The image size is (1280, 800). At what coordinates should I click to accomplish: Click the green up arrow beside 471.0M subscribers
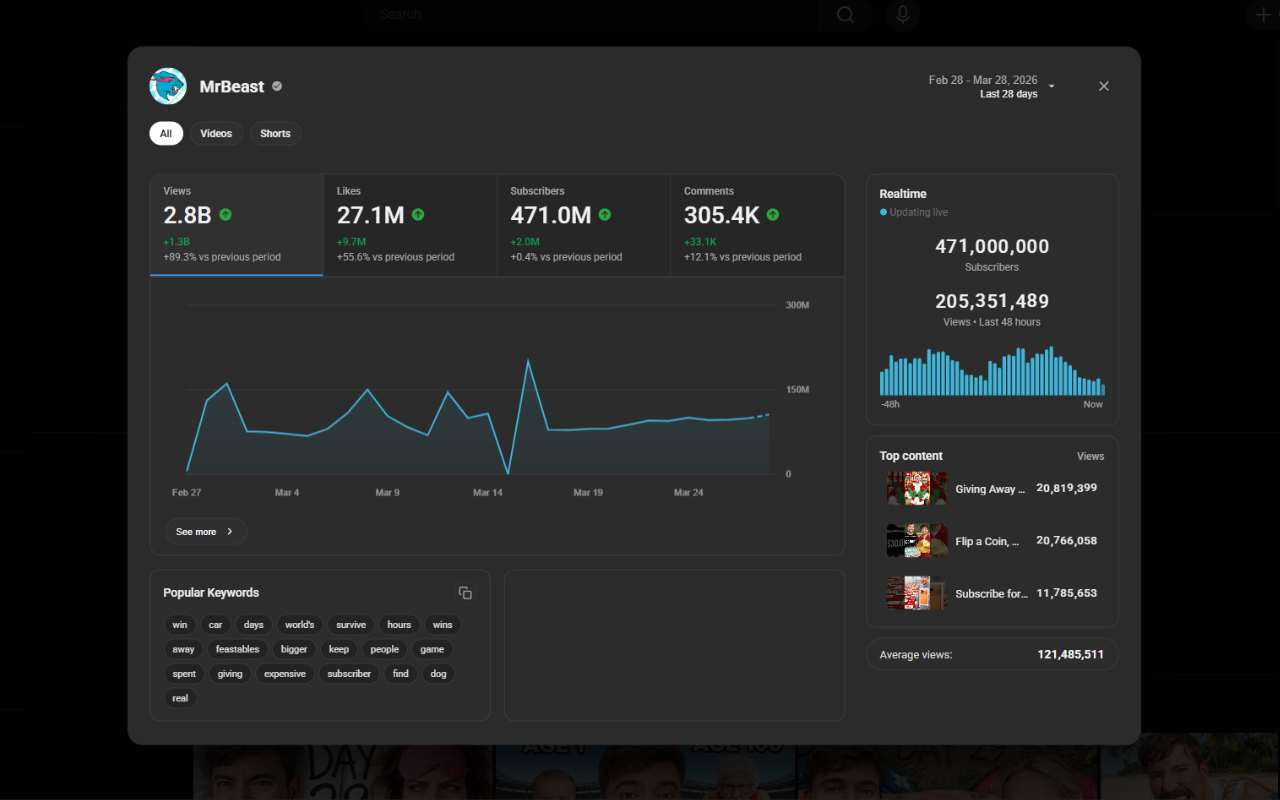(605, 215)
